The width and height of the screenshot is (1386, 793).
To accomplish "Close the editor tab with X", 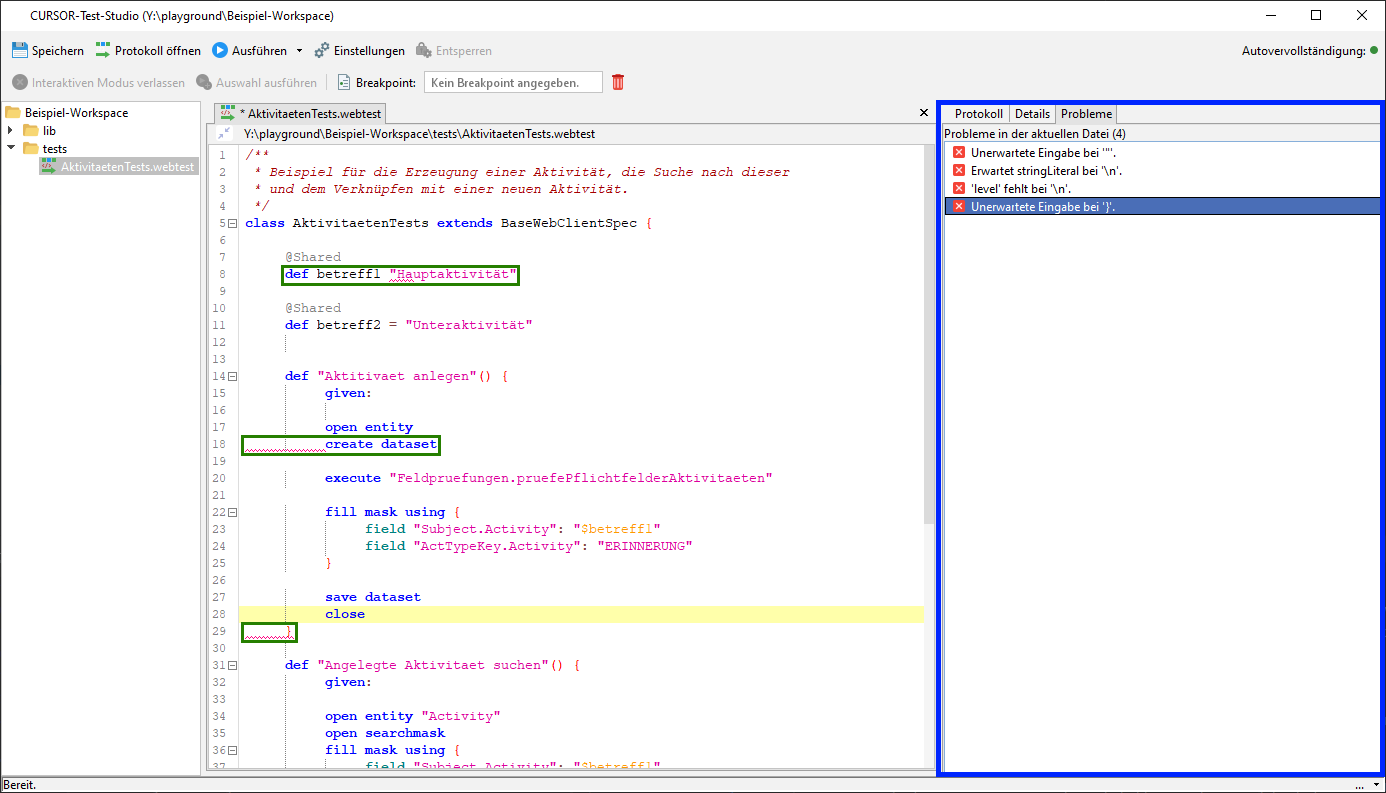I will tap(924, 113).
